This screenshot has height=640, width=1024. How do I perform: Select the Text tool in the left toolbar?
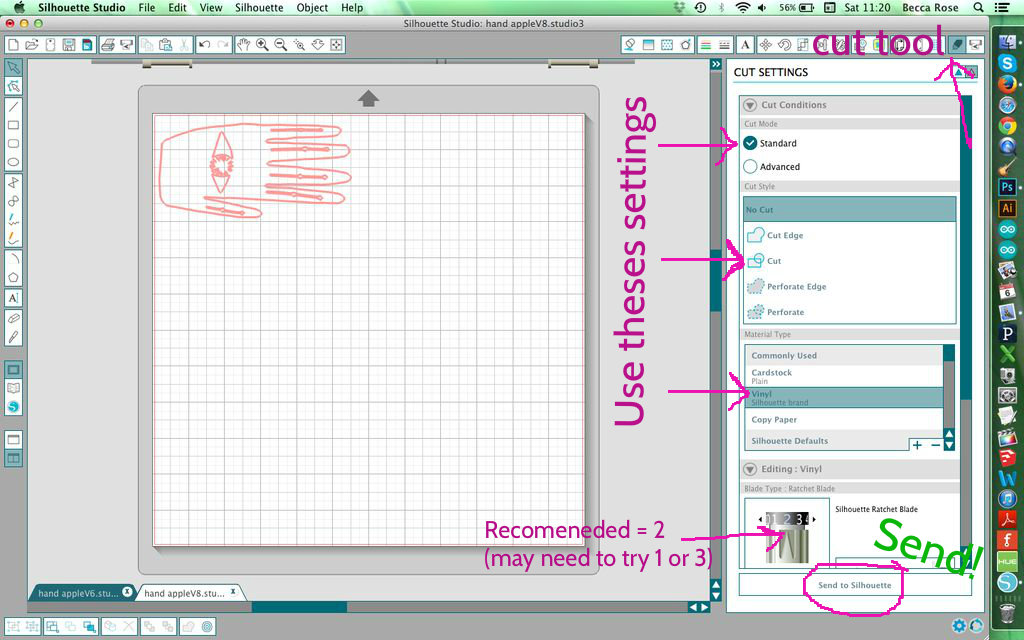pyautogui.click(x=13, y=298)
